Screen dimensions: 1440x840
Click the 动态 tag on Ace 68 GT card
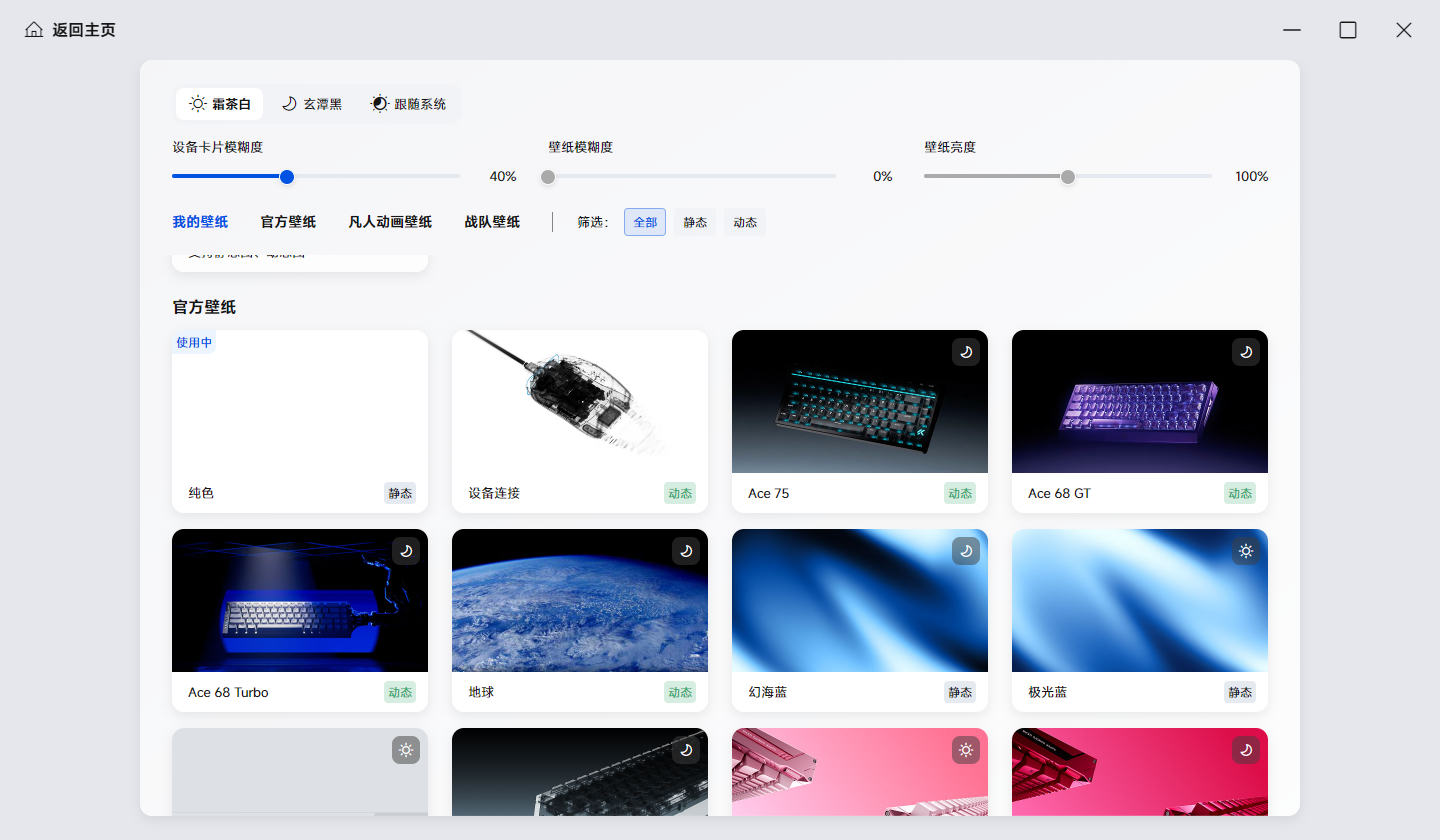pos(1240,493)
